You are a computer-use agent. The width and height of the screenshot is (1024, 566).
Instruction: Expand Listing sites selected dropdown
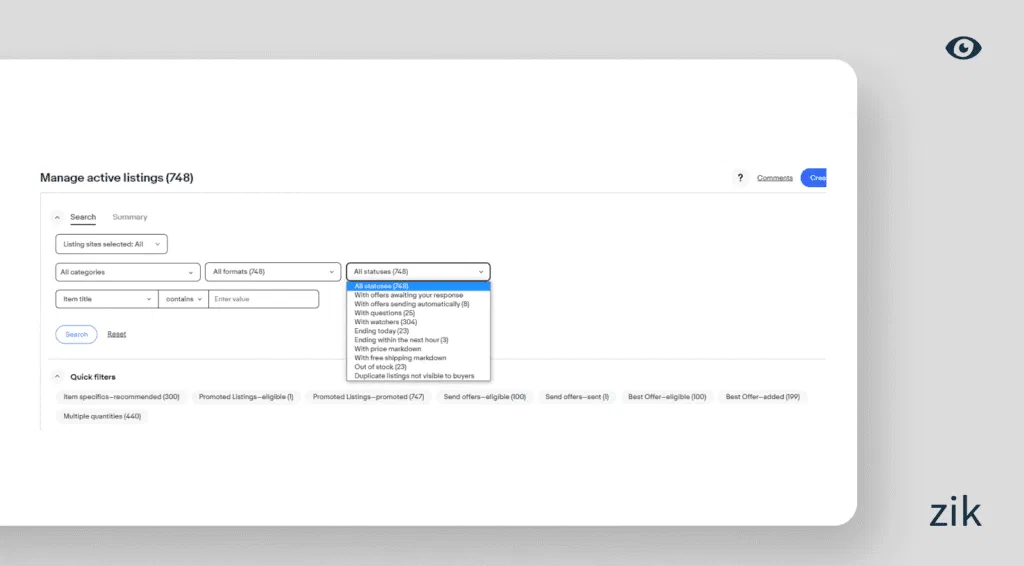tap(111, 244)
